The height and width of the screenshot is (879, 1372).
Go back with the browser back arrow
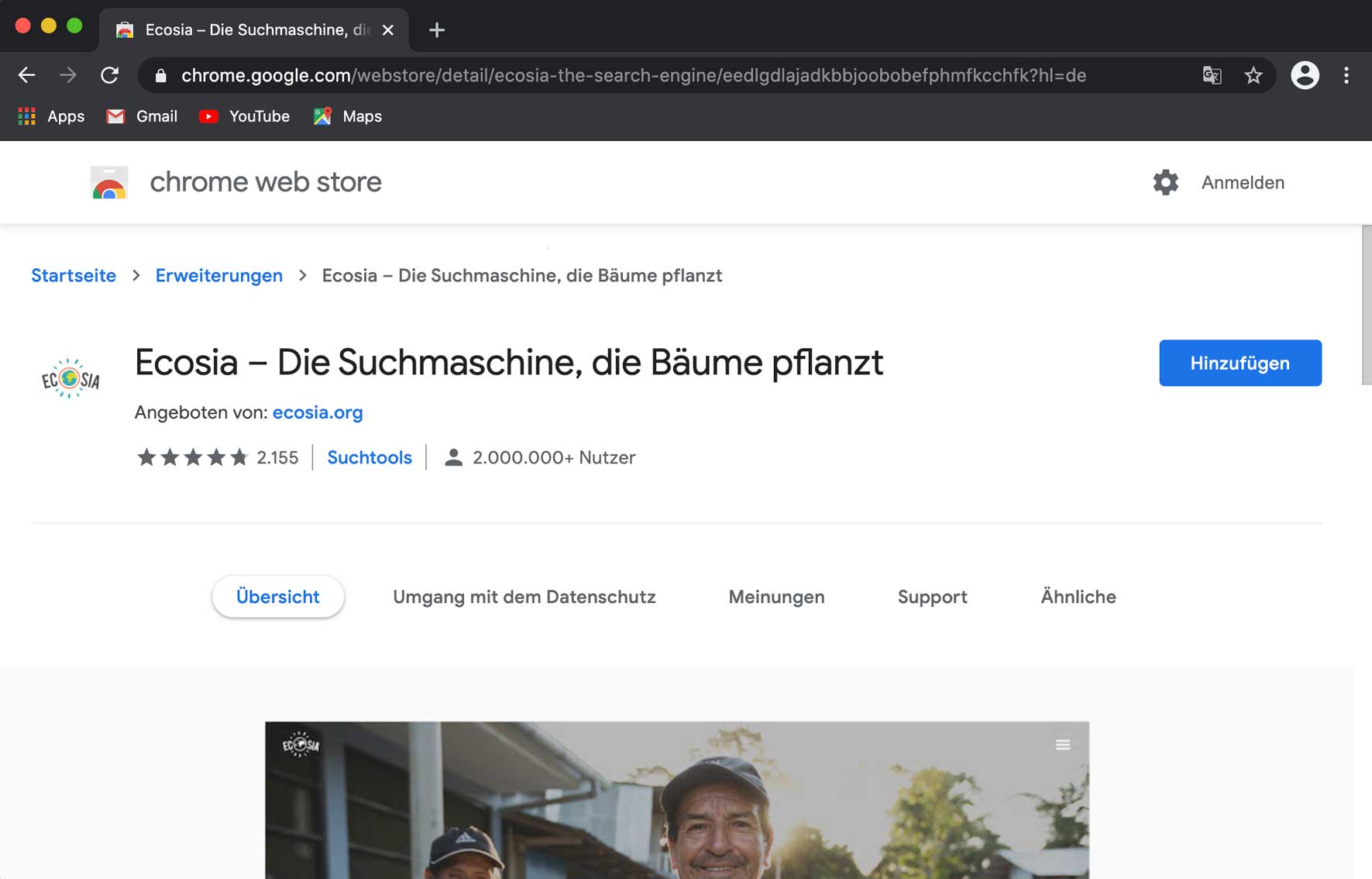pos(27,75)
